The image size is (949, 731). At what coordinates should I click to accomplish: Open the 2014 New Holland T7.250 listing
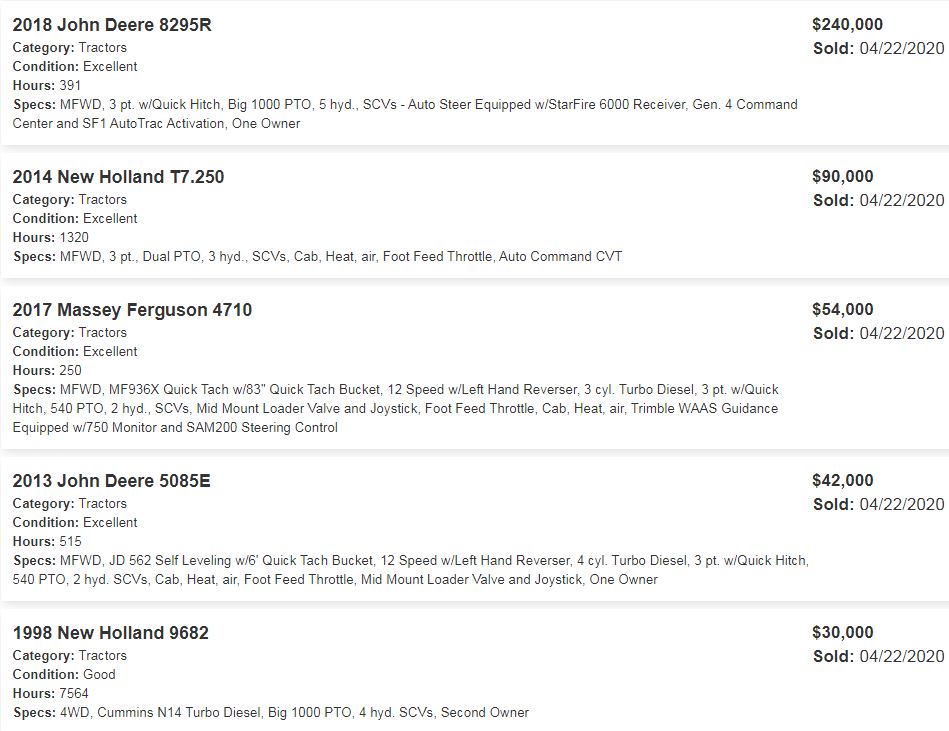[x=118, y=177]
